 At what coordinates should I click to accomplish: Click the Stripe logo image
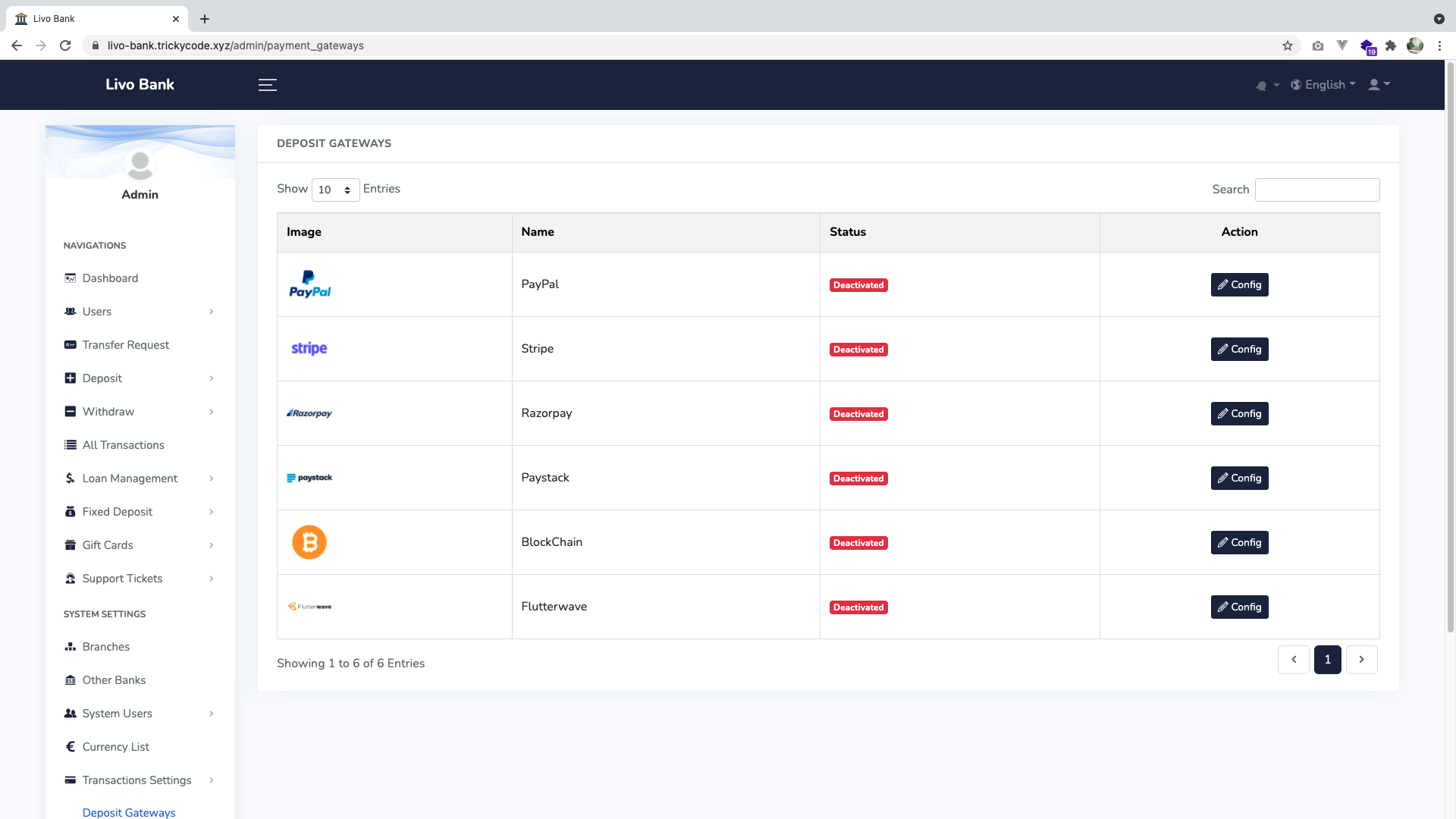(x=309, y=349)
